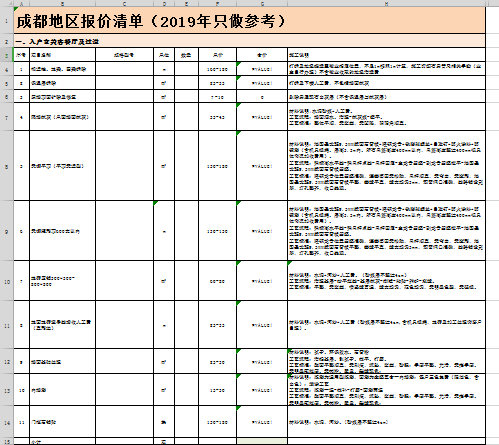This screenshot has width=499, height=445.
Task: Click the cell showing 0 in row 6
Action: (x=262, y=97)
